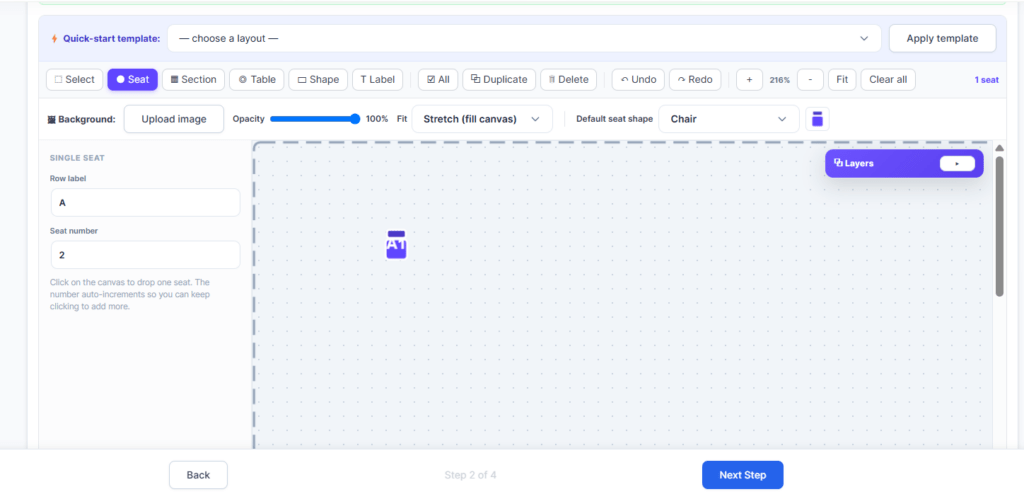Click the Background image icon
This screenshot has width=1024, height=499.
(x=52, y=120)
